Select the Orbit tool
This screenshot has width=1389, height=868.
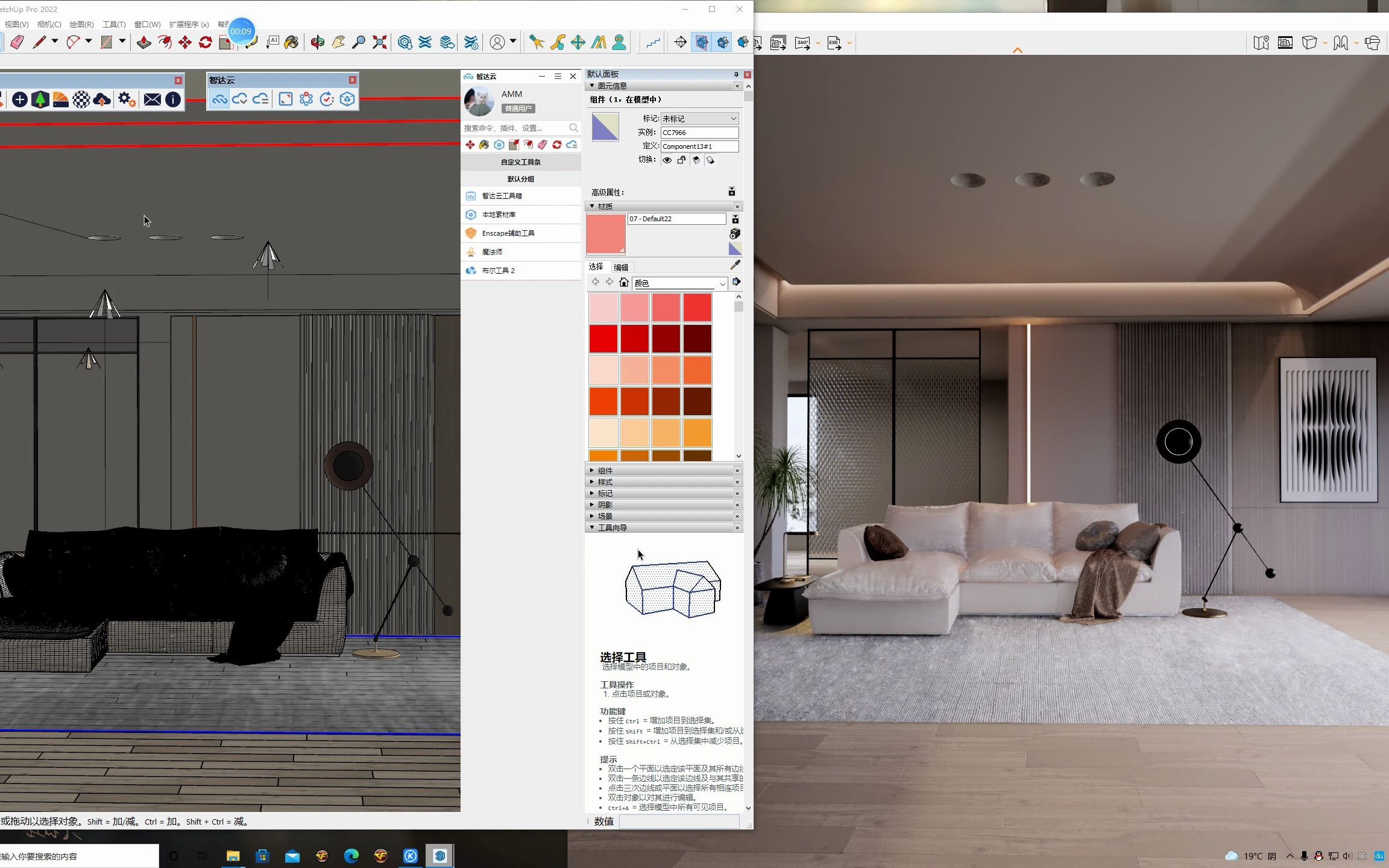coord(318,42)
